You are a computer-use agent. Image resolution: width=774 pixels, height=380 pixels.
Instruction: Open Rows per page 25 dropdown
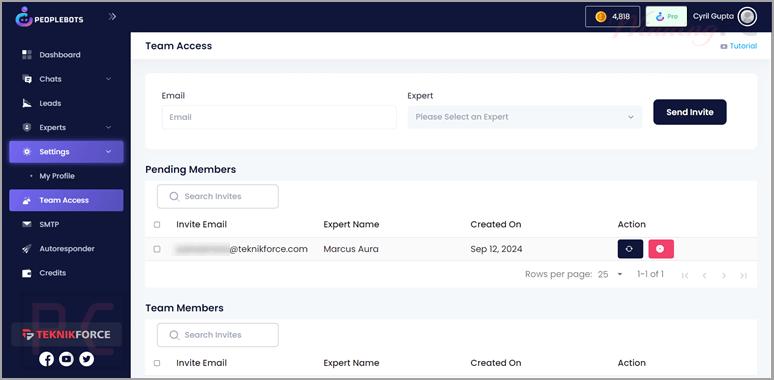pyautogui.click(x=611, y=274)
